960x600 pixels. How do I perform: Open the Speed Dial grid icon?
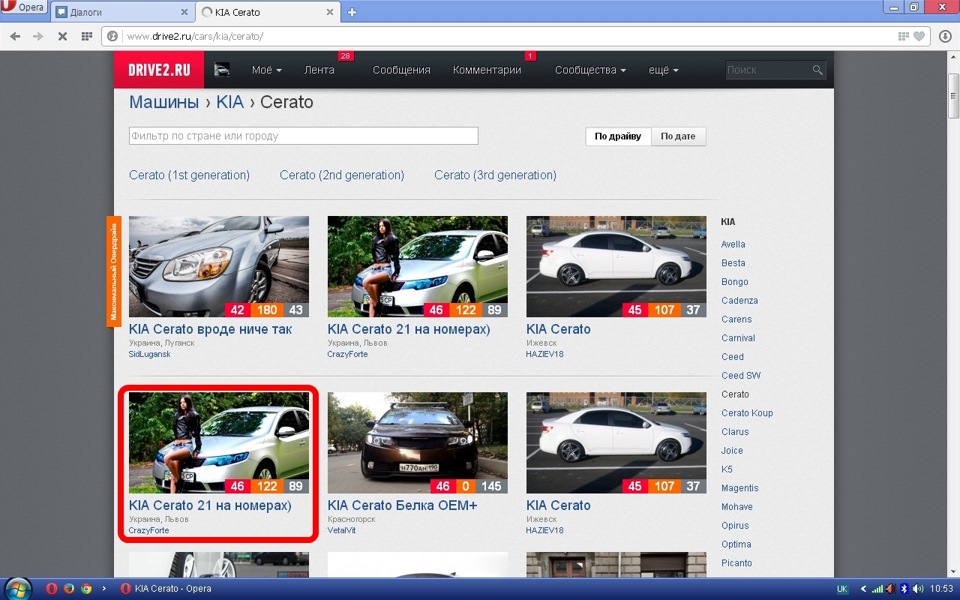click(x=86, y=36)
